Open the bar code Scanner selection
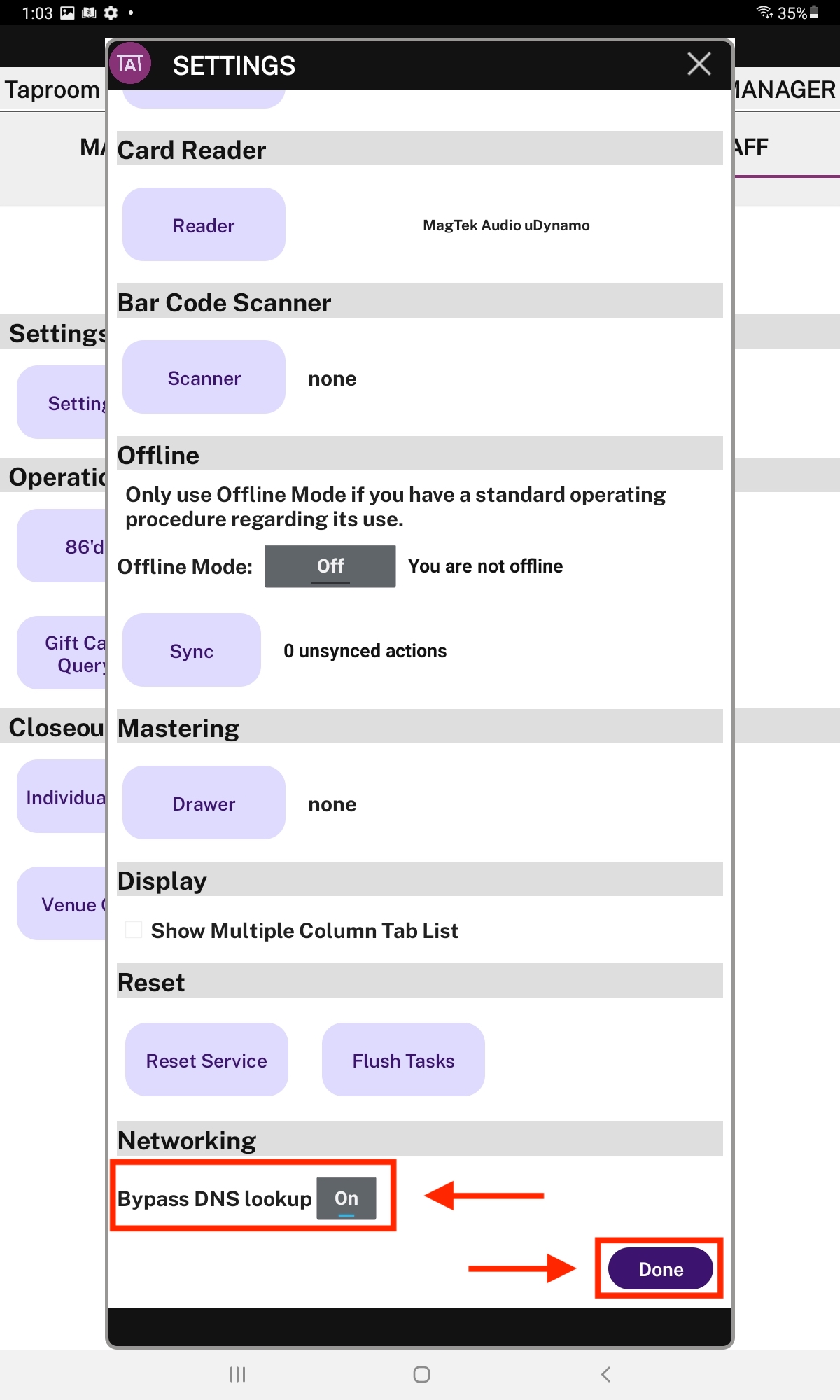The height and width of the screenshot is (1400, 840). (204, 377)
